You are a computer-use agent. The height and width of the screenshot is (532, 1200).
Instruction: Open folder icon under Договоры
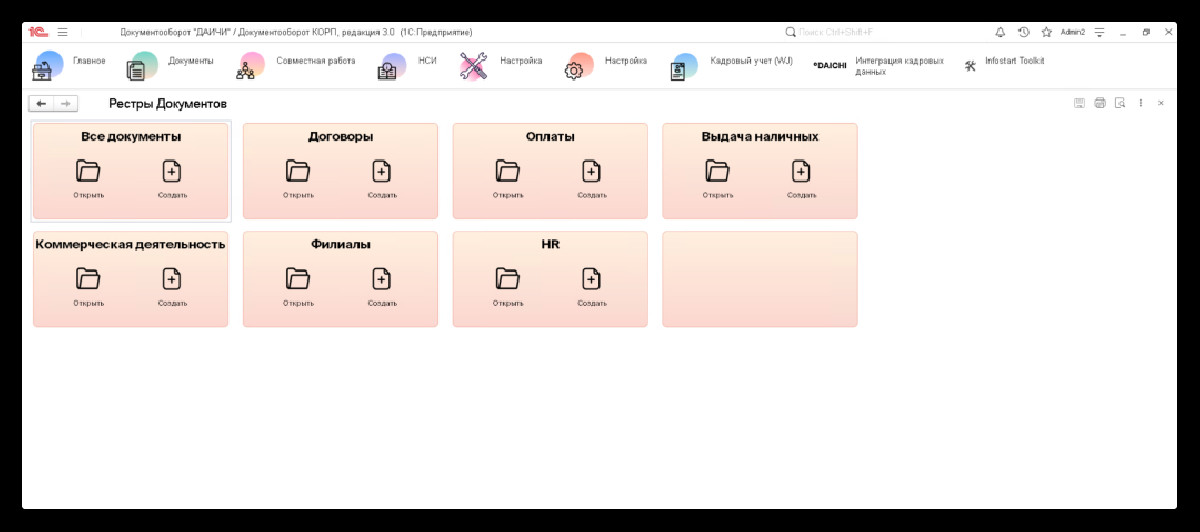(x=298, y=171)
